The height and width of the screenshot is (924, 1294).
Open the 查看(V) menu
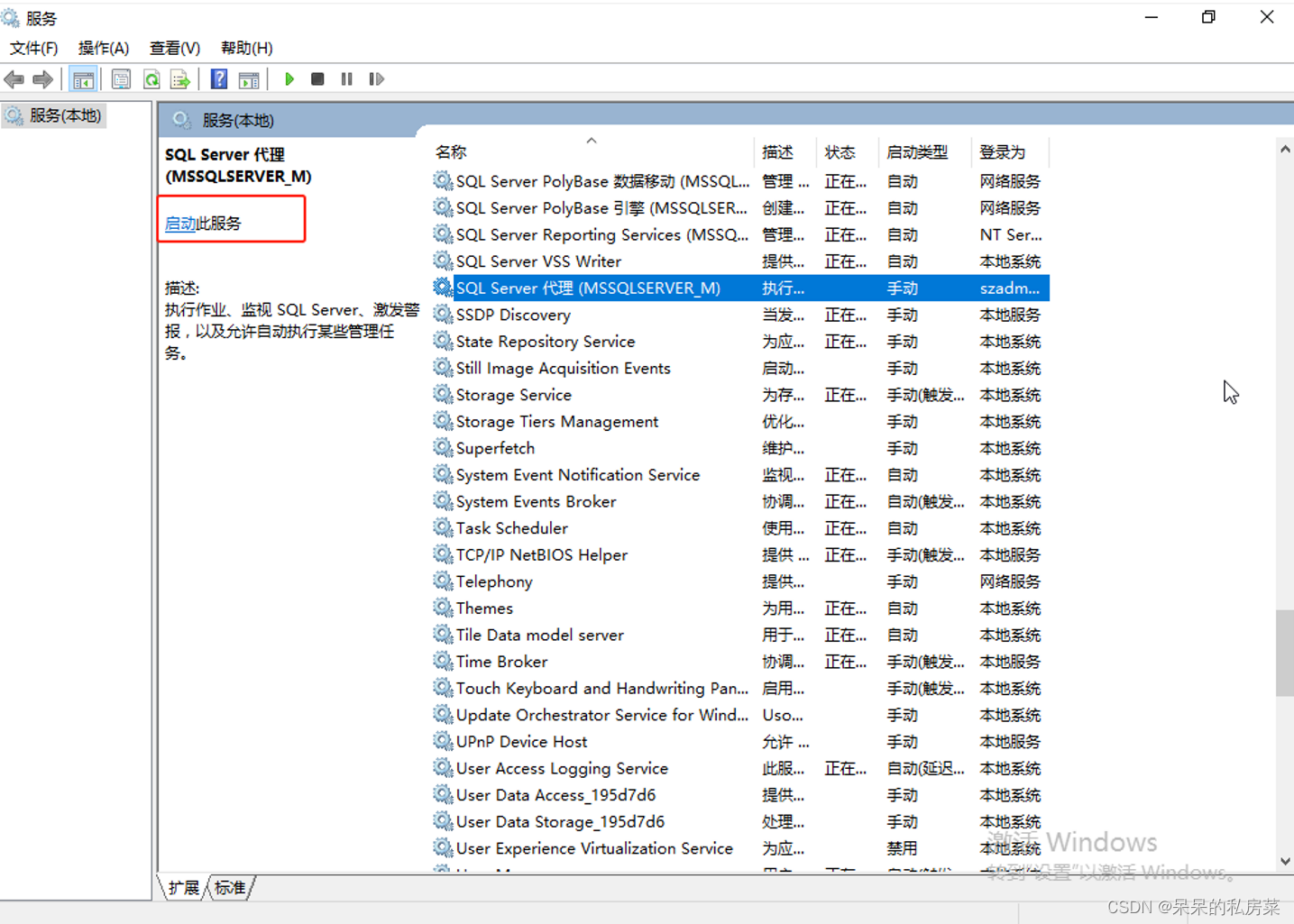point(175,48)
